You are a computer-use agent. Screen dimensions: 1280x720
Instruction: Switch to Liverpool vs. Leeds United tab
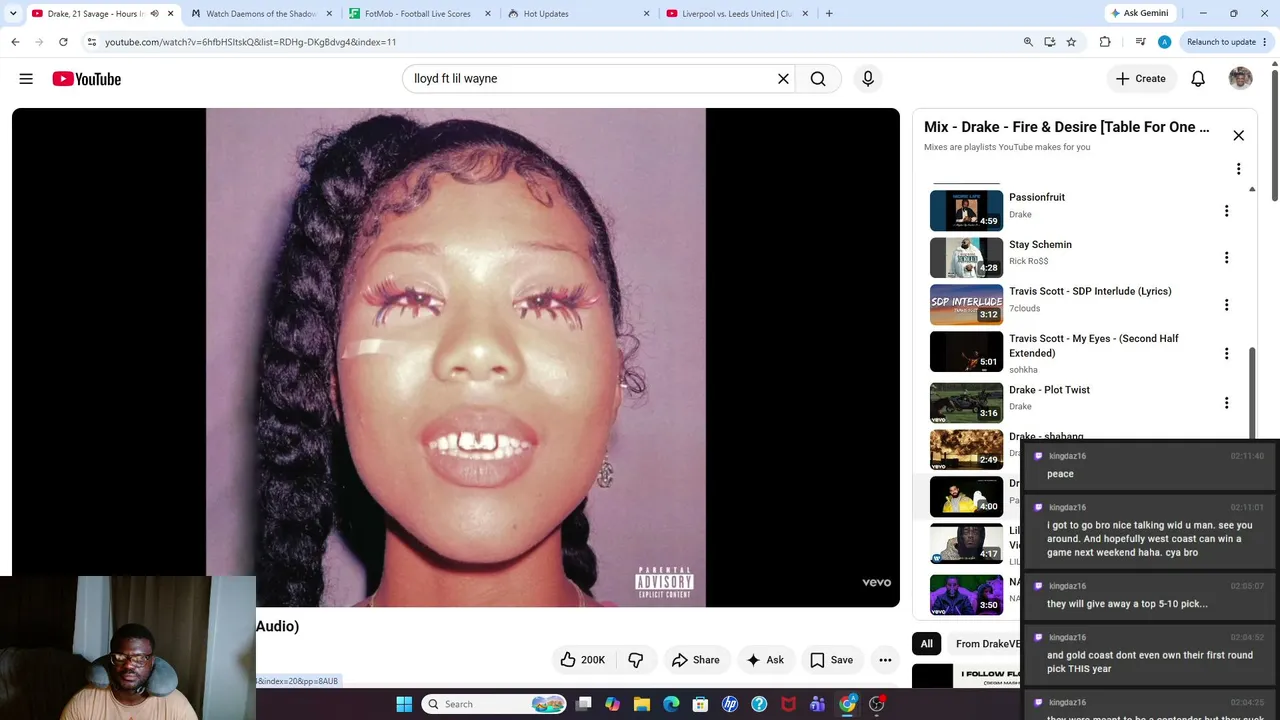point(736,14)
